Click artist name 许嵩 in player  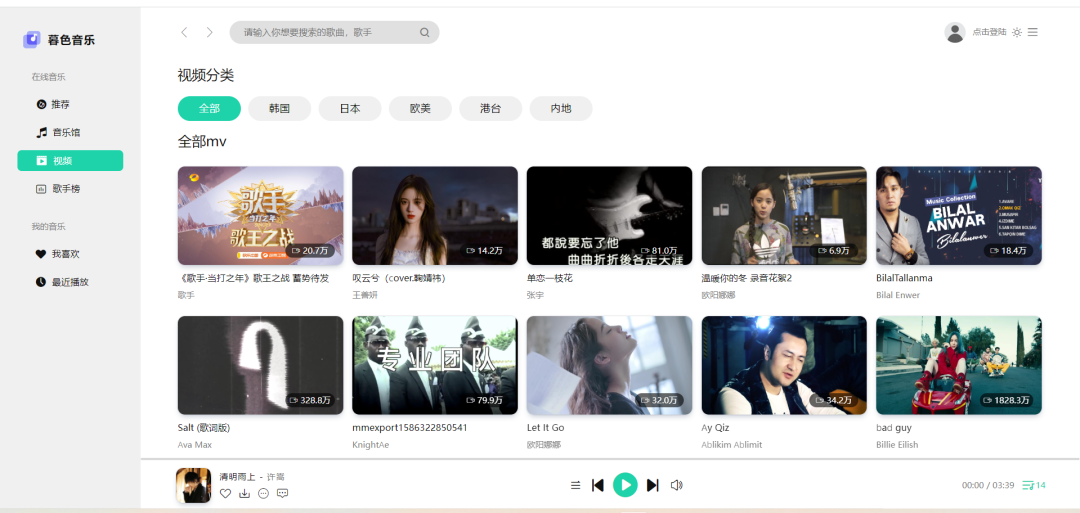[276, 477]
